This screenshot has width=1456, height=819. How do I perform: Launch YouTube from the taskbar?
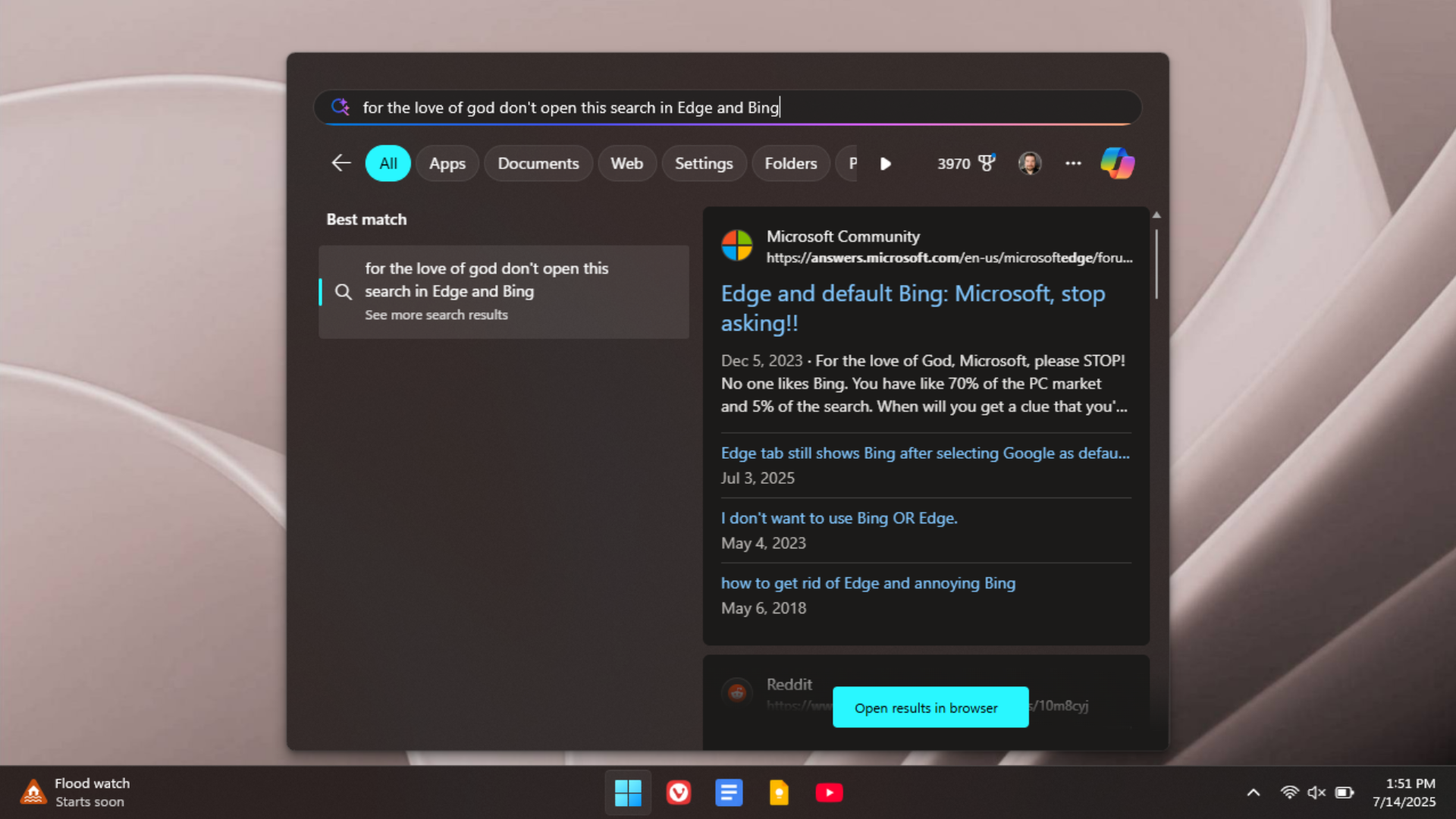829,793
